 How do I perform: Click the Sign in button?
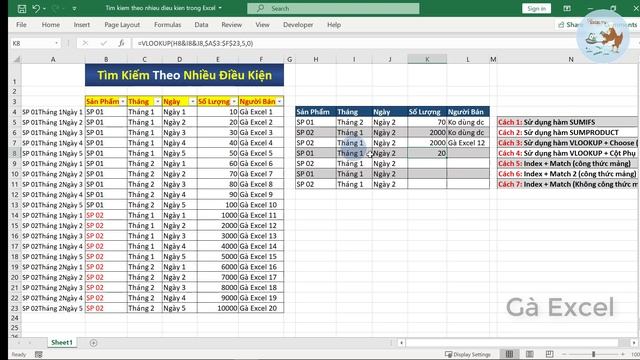pyautogui.click(x=536, y=9)
